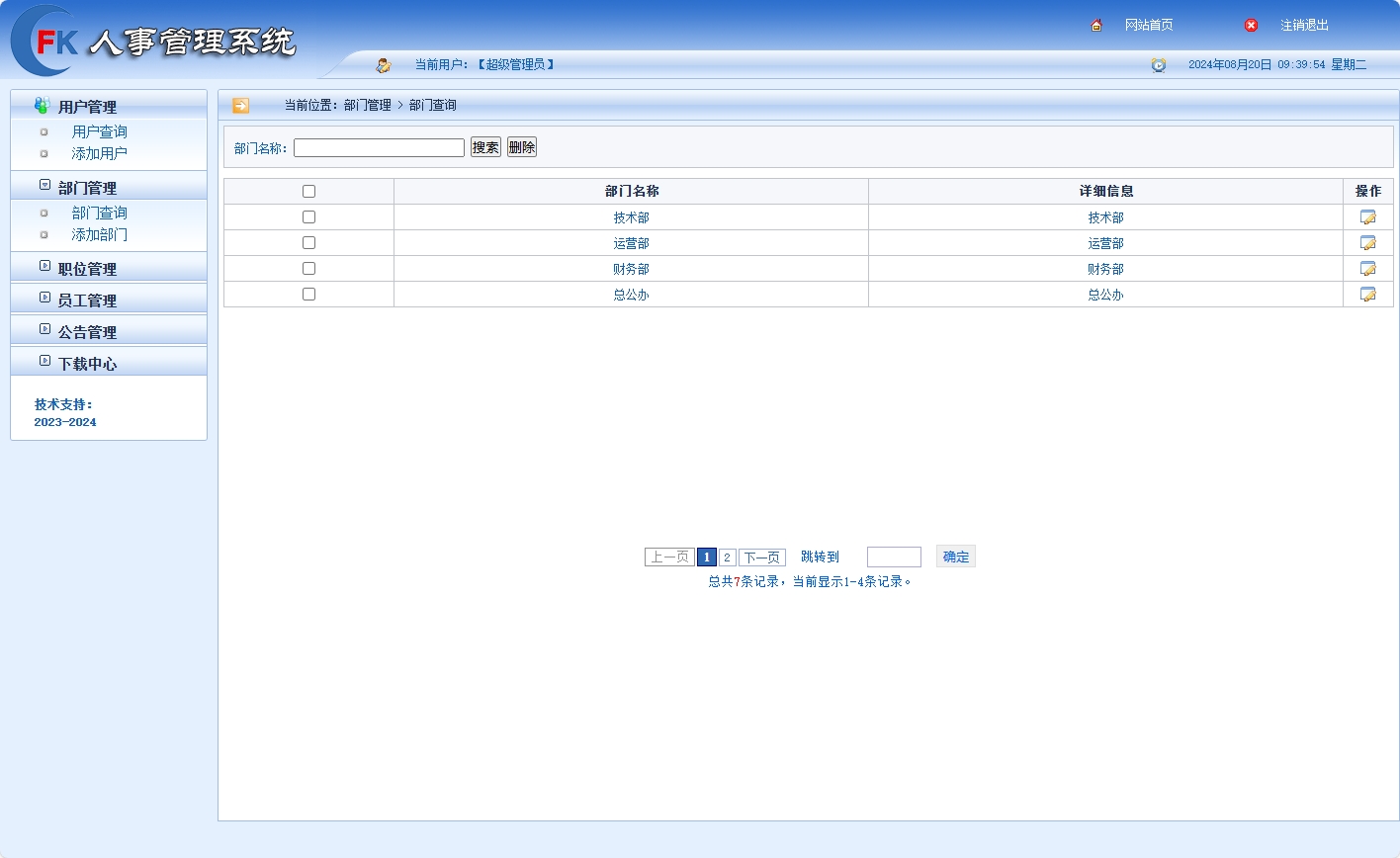Open 部门查询 in the sidebar

[x=99, y=213]
